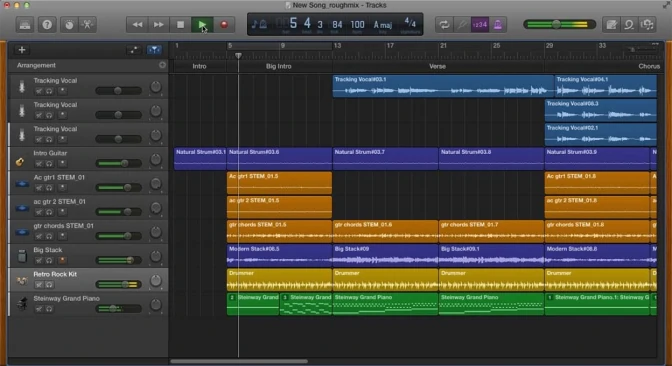Open the Library panel icon

(x=25, y=25)
